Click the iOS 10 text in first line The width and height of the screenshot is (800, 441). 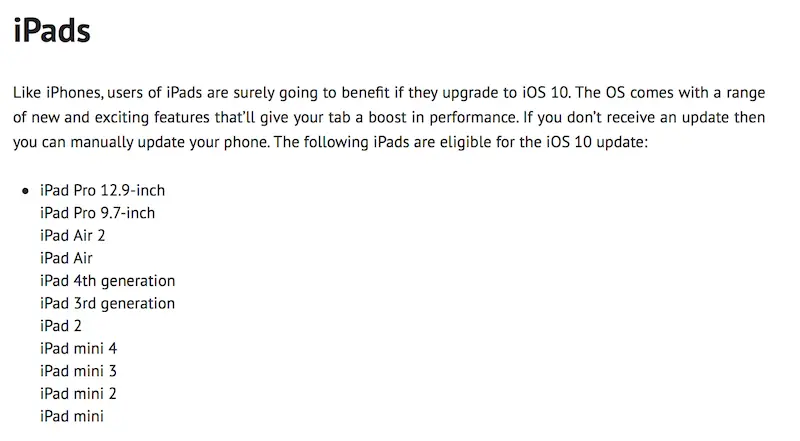[545, 92]
